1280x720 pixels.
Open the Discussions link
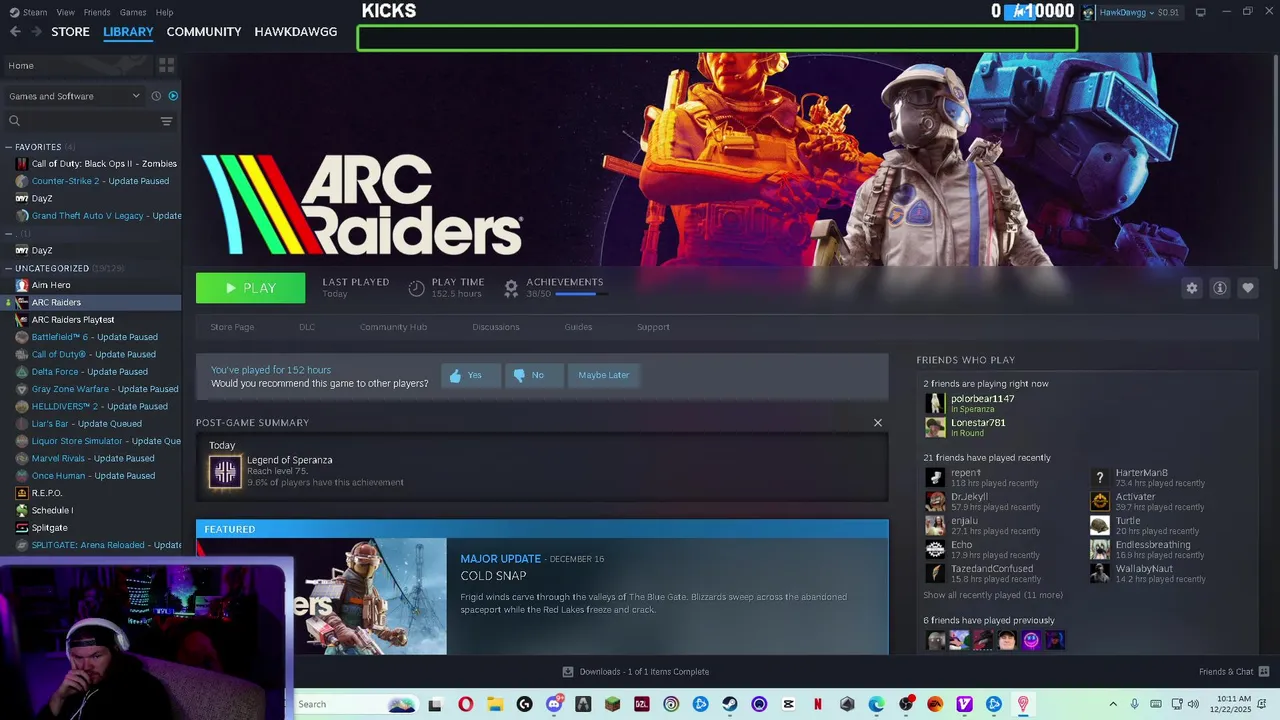(x=496, y=327)
